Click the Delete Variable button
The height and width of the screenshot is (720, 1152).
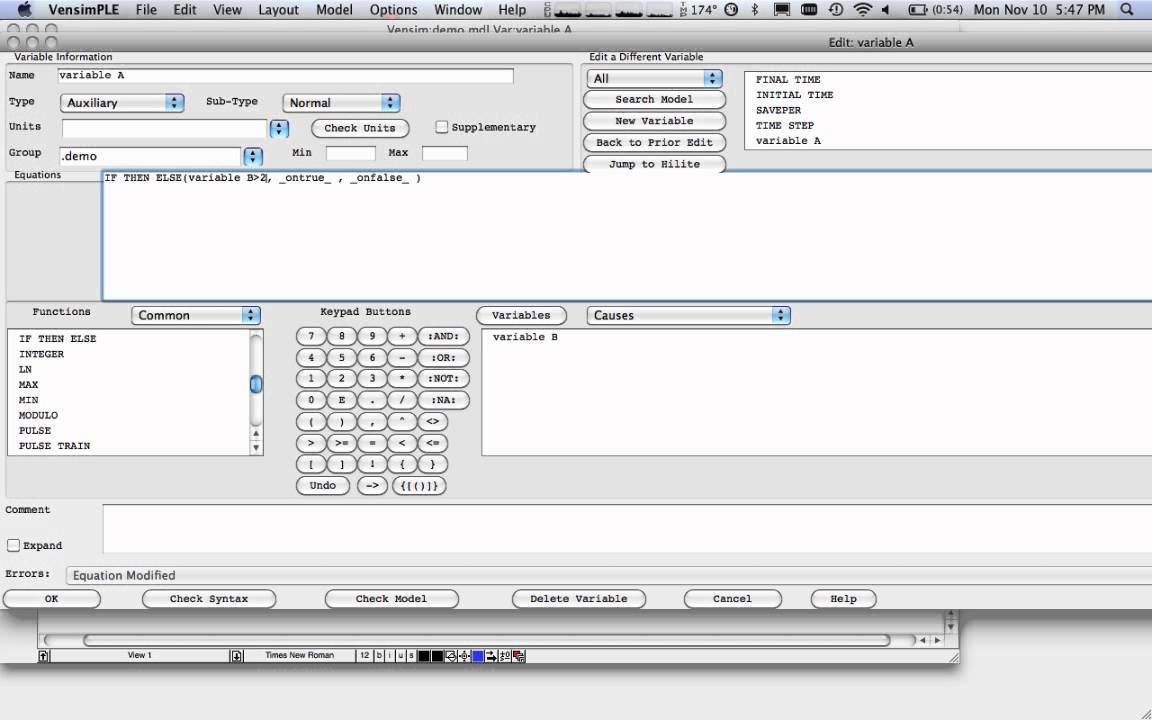pos(579,599)
